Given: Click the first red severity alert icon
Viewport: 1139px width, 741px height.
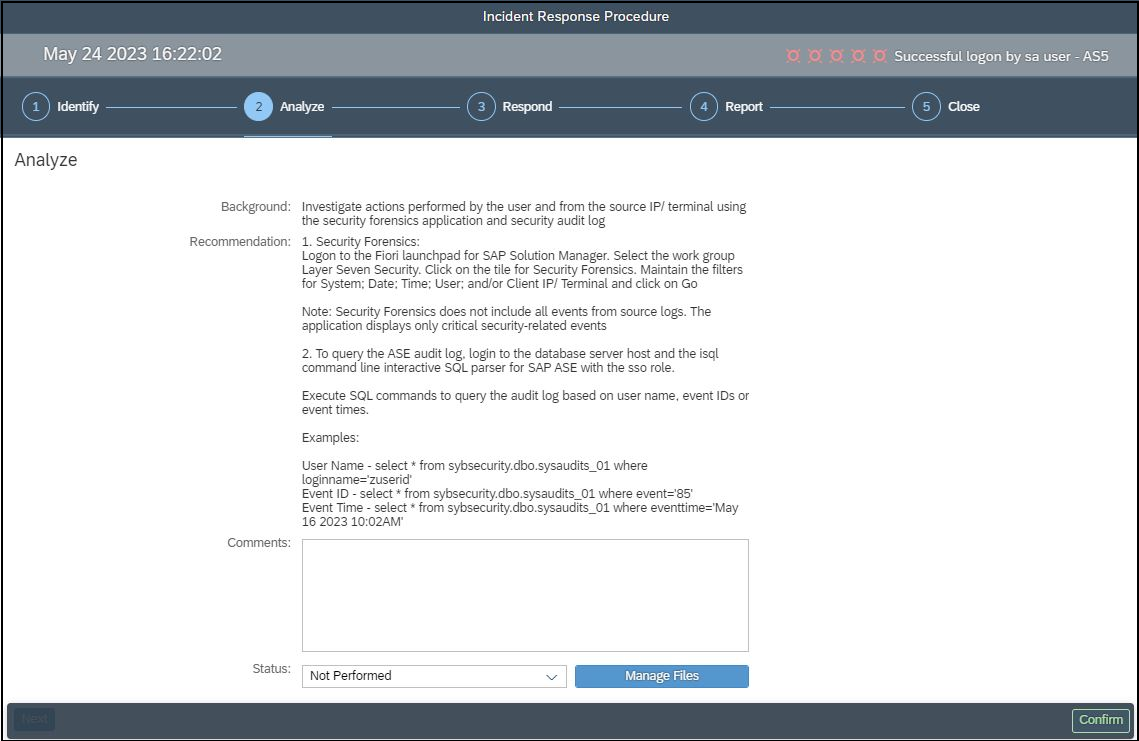Looking at the screenshot, I should tap(793, 56).
